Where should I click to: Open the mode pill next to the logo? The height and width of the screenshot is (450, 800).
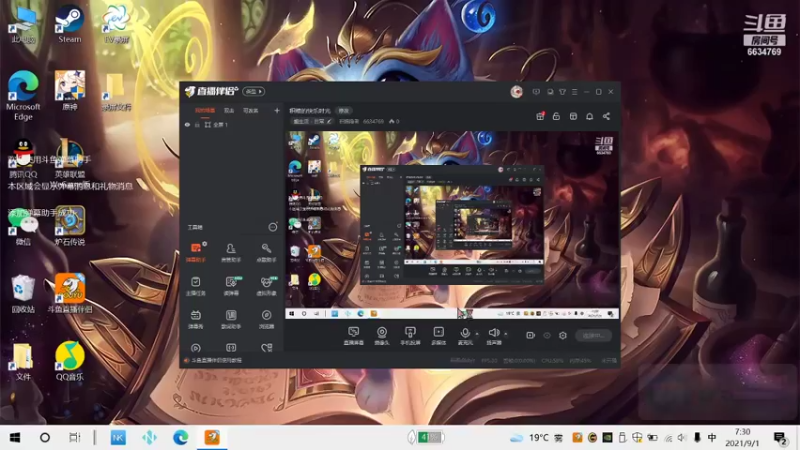(253, 91)
